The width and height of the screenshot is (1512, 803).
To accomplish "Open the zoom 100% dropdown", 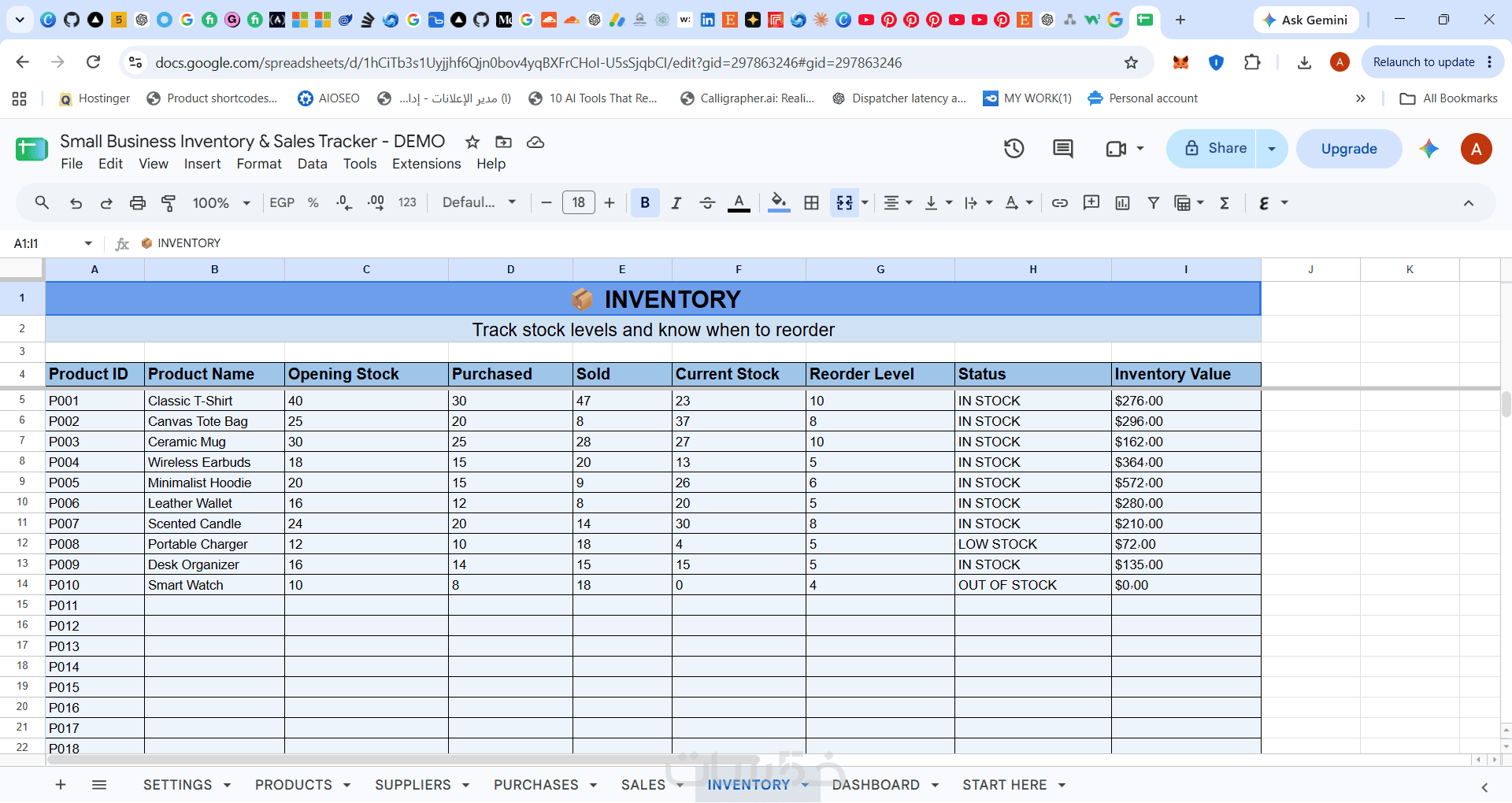I will pyautogui.click(x=221, y=203).
